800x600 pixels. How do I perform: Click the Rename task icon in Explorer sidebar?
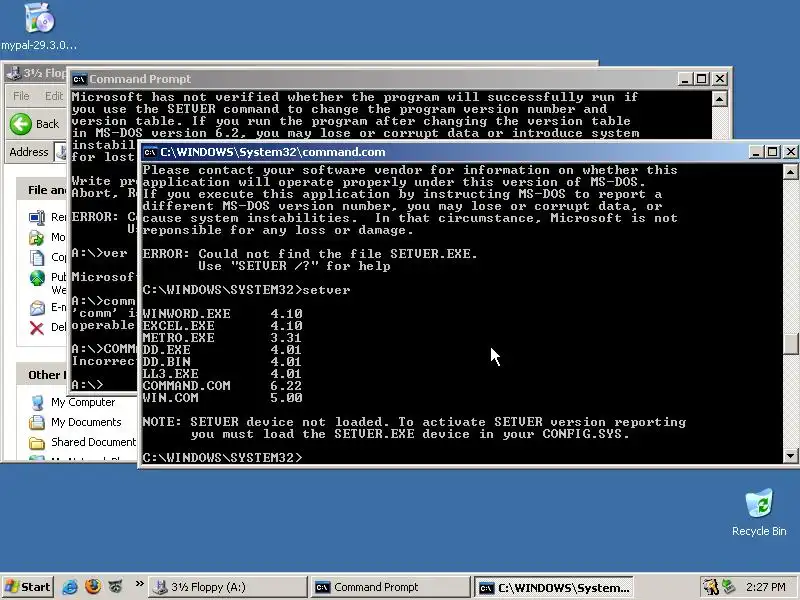tap(37, 217)
